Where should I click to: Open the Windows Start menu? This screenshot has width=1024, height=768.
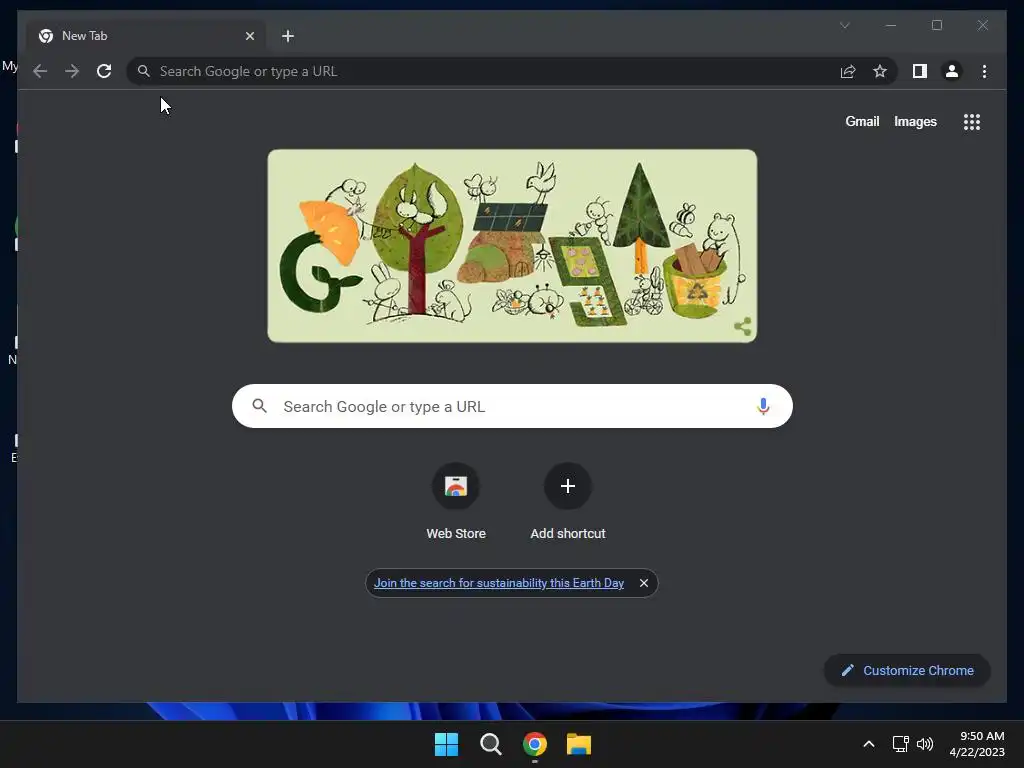tap(447, 744)
